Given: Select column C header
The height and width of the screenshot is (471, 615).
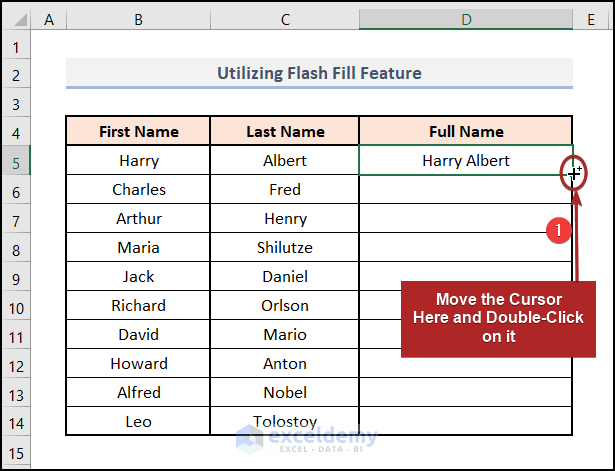Looking at the screenshot, I should point(285,19).
